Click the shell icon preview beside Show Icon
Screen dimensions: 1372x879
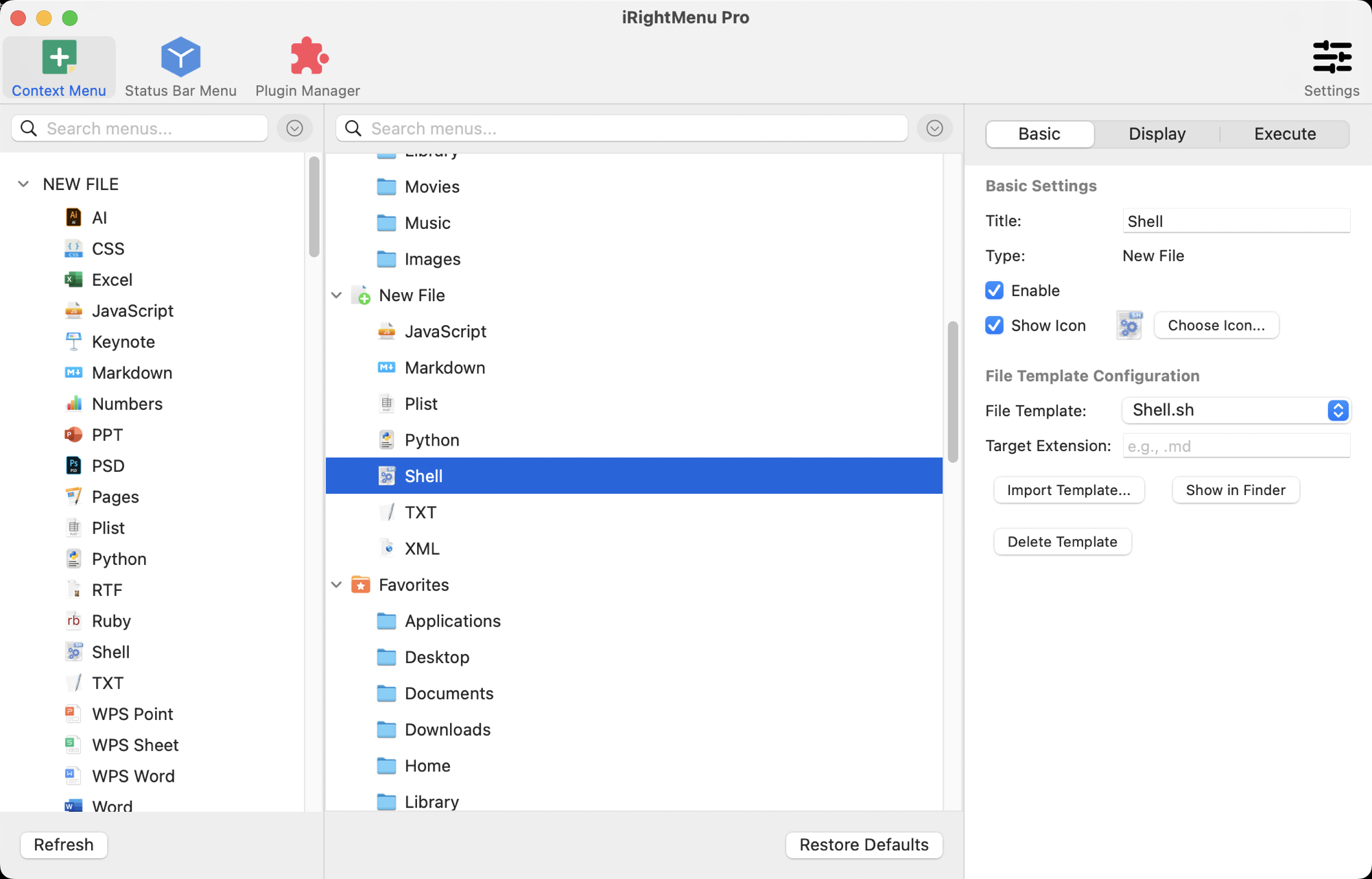click(x=1129, y=325)
